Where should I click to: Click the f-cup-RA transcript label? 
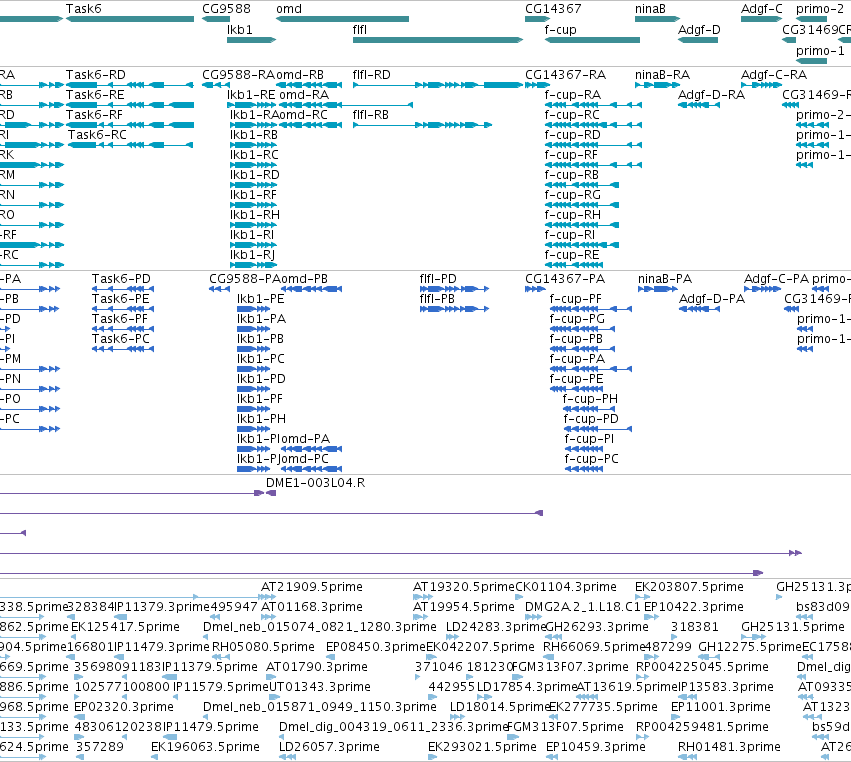point(573,95)
